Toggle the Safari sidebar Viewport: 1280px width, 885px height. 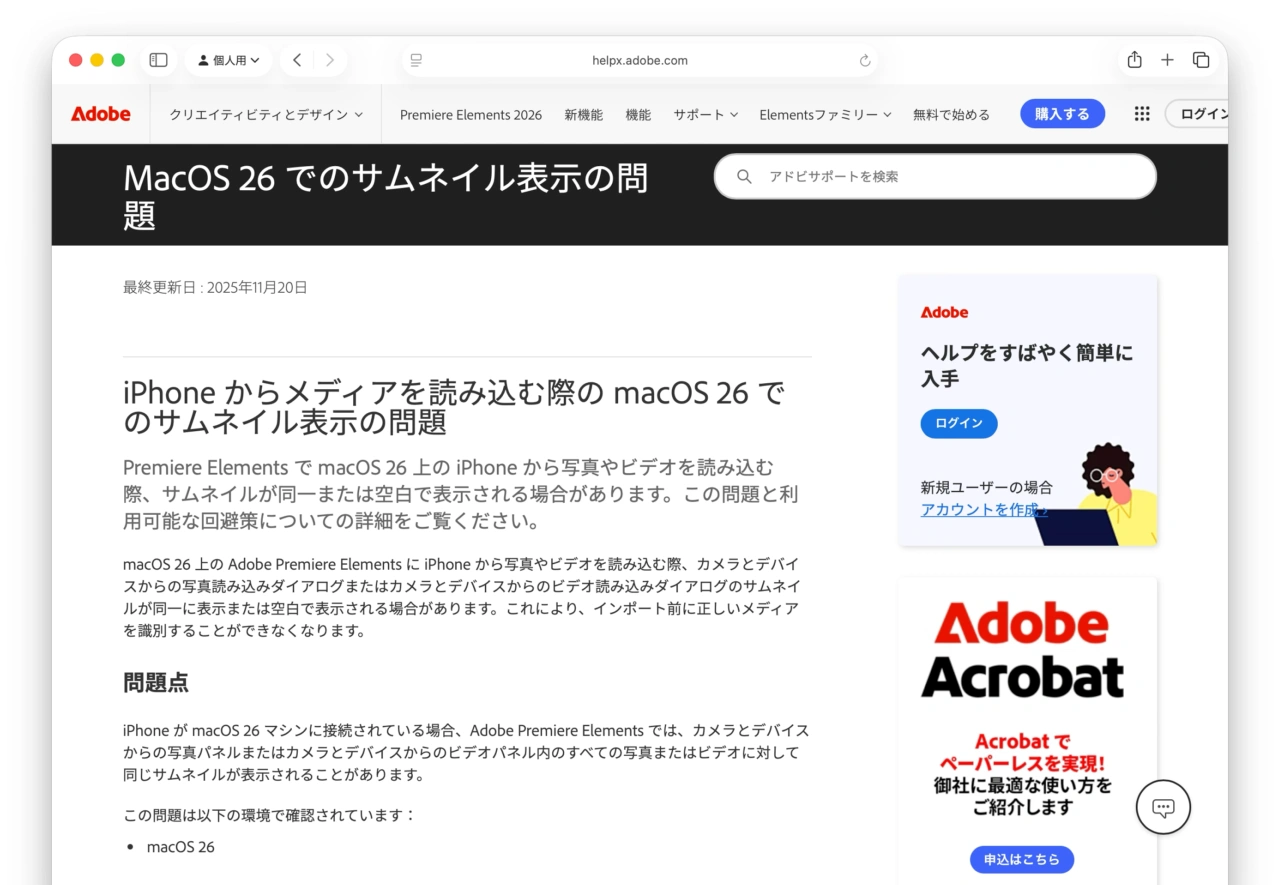[x=158, y=60]
